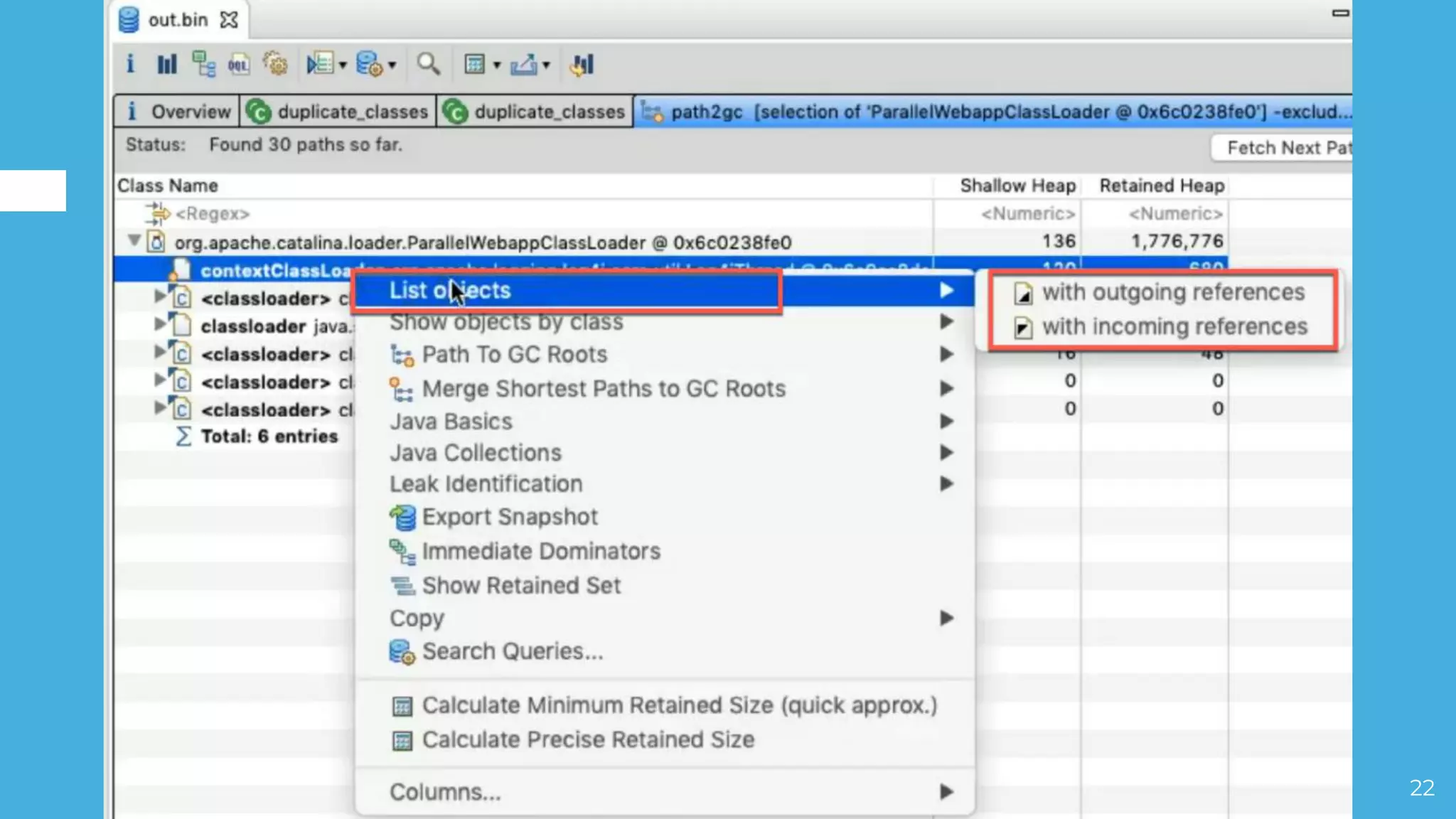
Task: Click the heap info 'i' toolbar icon
Action: coord(130,65)
